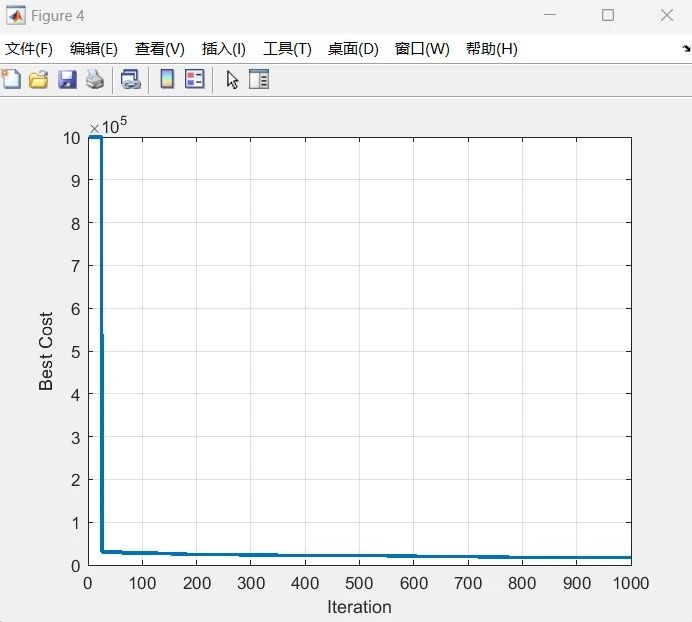The width and height of the screenshot is (692, 622).
Task: Select the blue convergence curve line
Action: coord(102,336)
